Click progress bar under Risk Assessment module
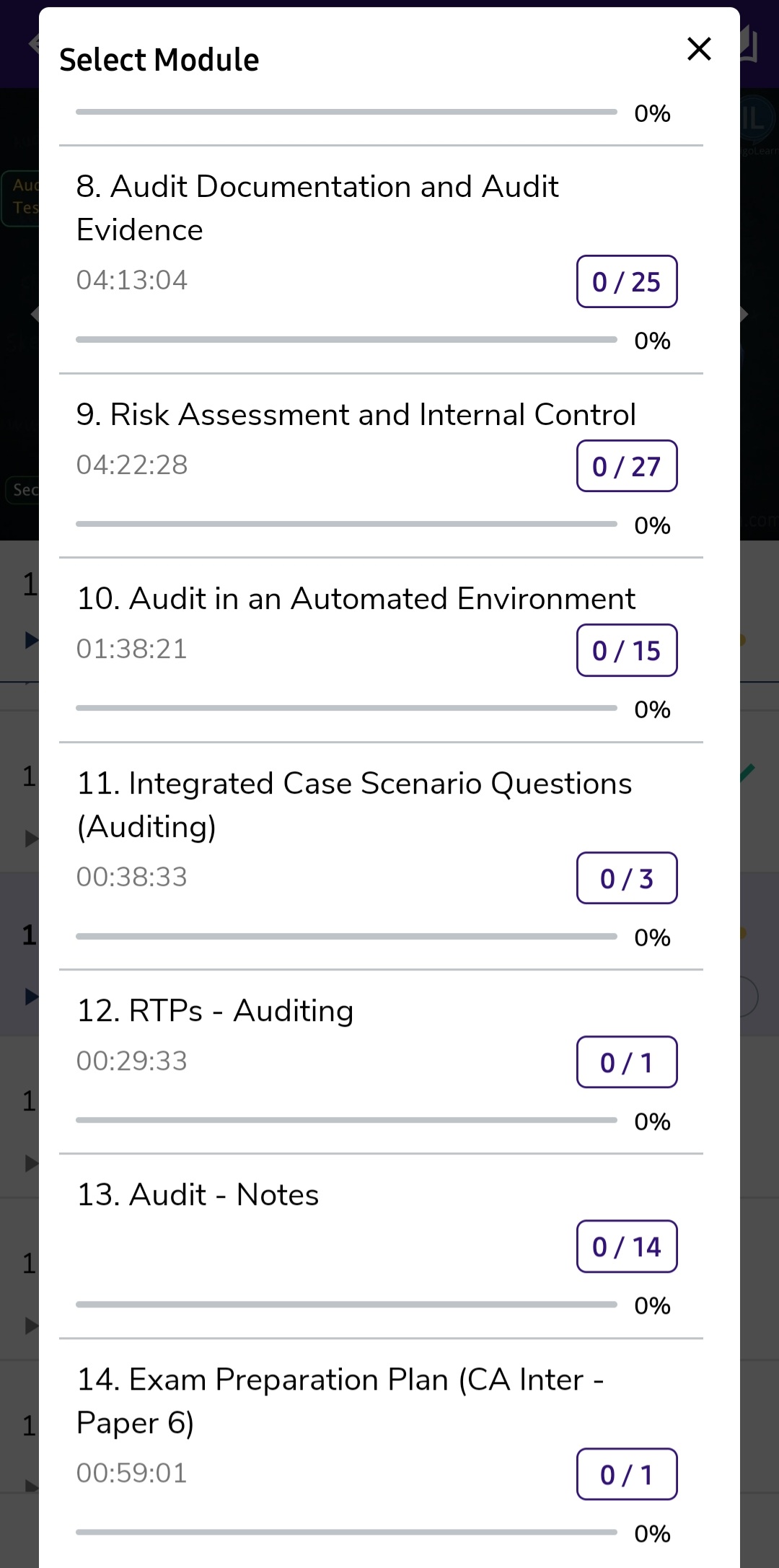779x1568 pixels. coord(346,524)
